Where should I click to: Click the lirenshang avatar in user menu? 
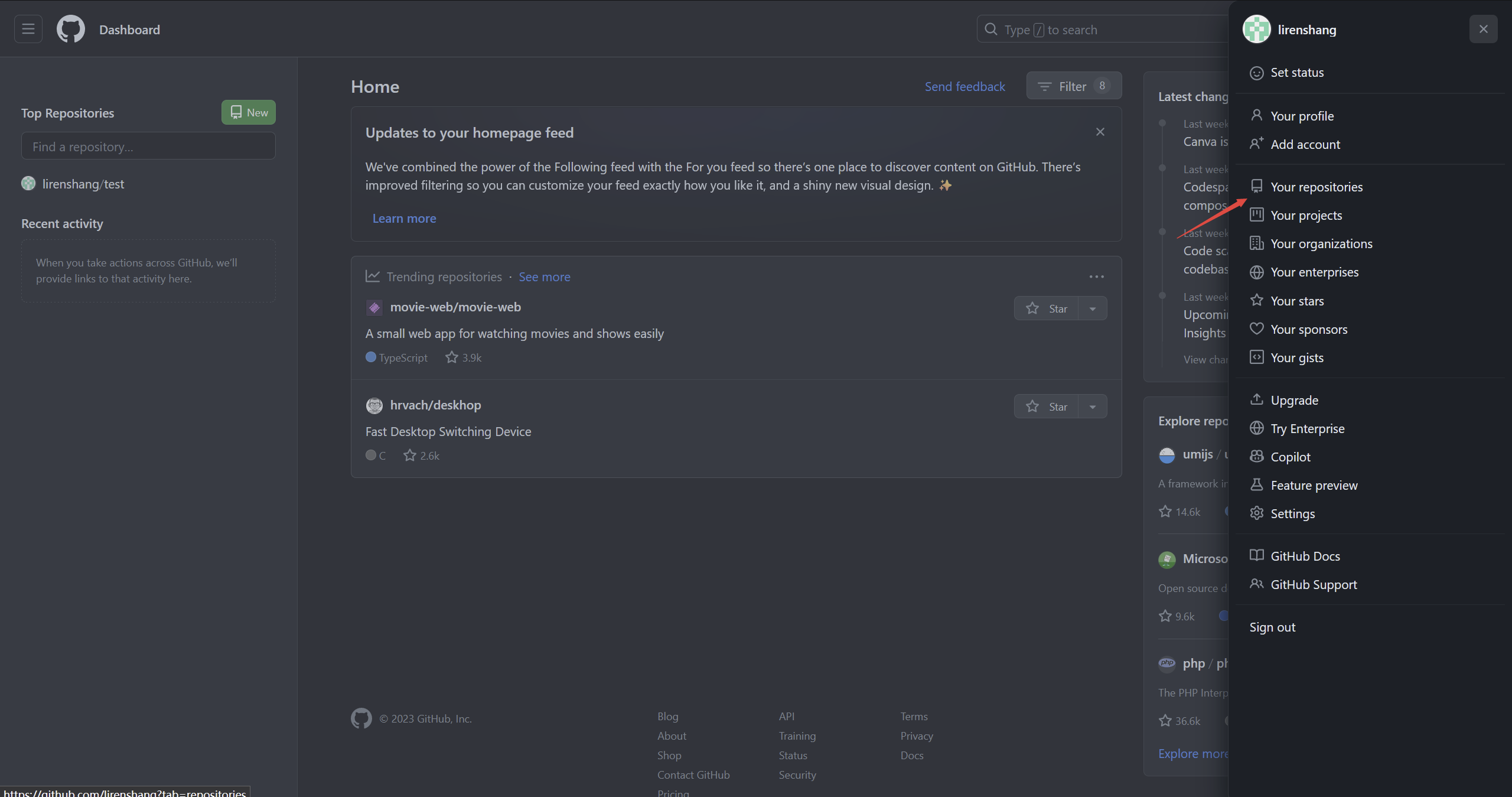point(1256,29)
